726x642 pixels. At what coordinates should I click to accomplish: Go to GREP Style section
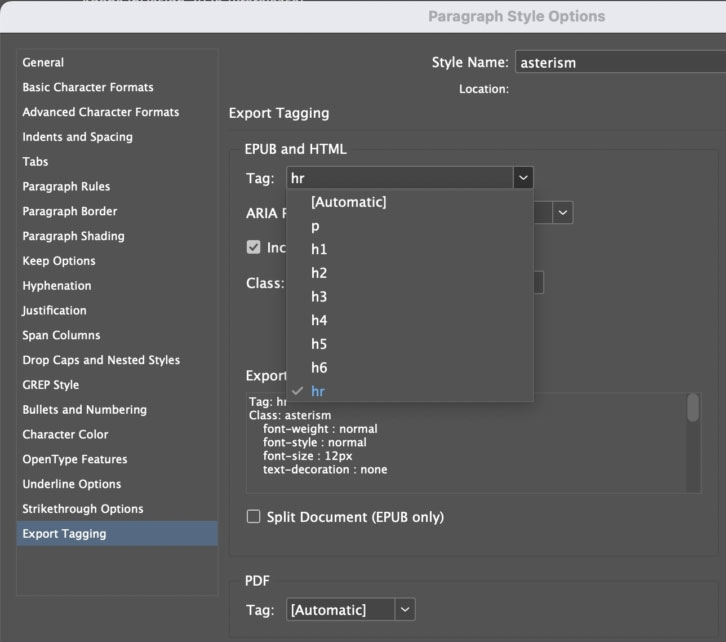117,385
